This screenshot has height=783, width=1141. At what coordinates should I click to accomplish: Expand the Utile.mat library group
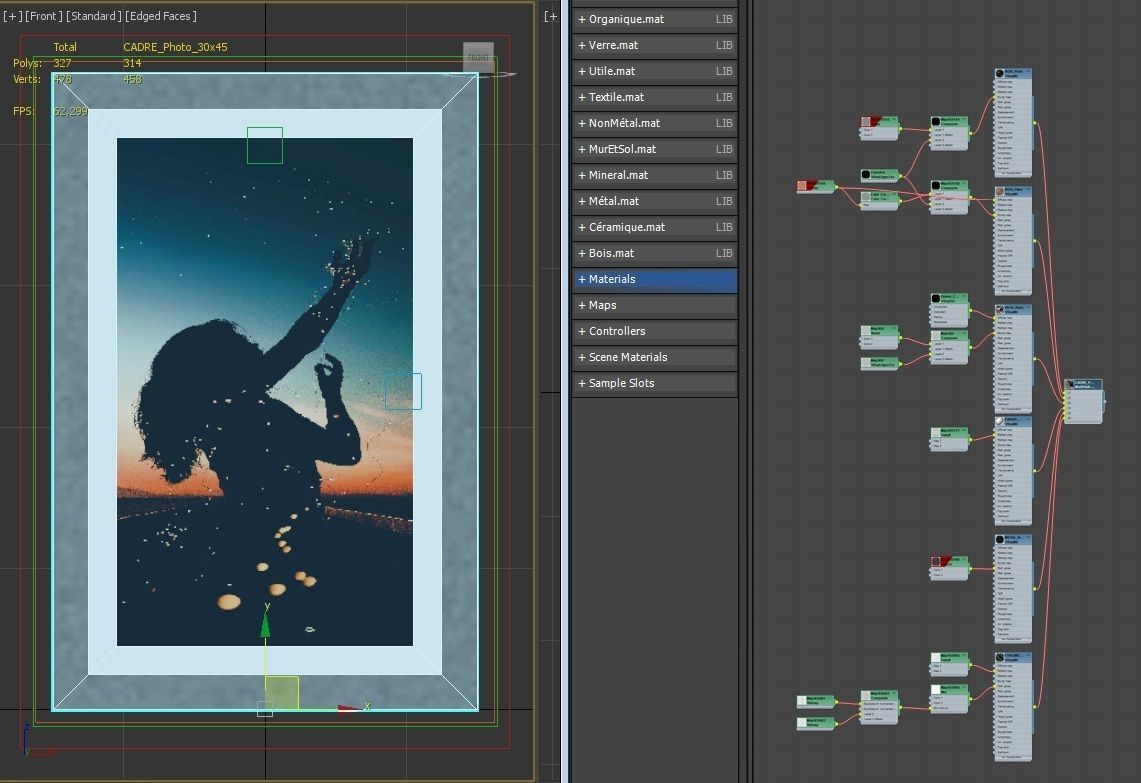point(654,71)
